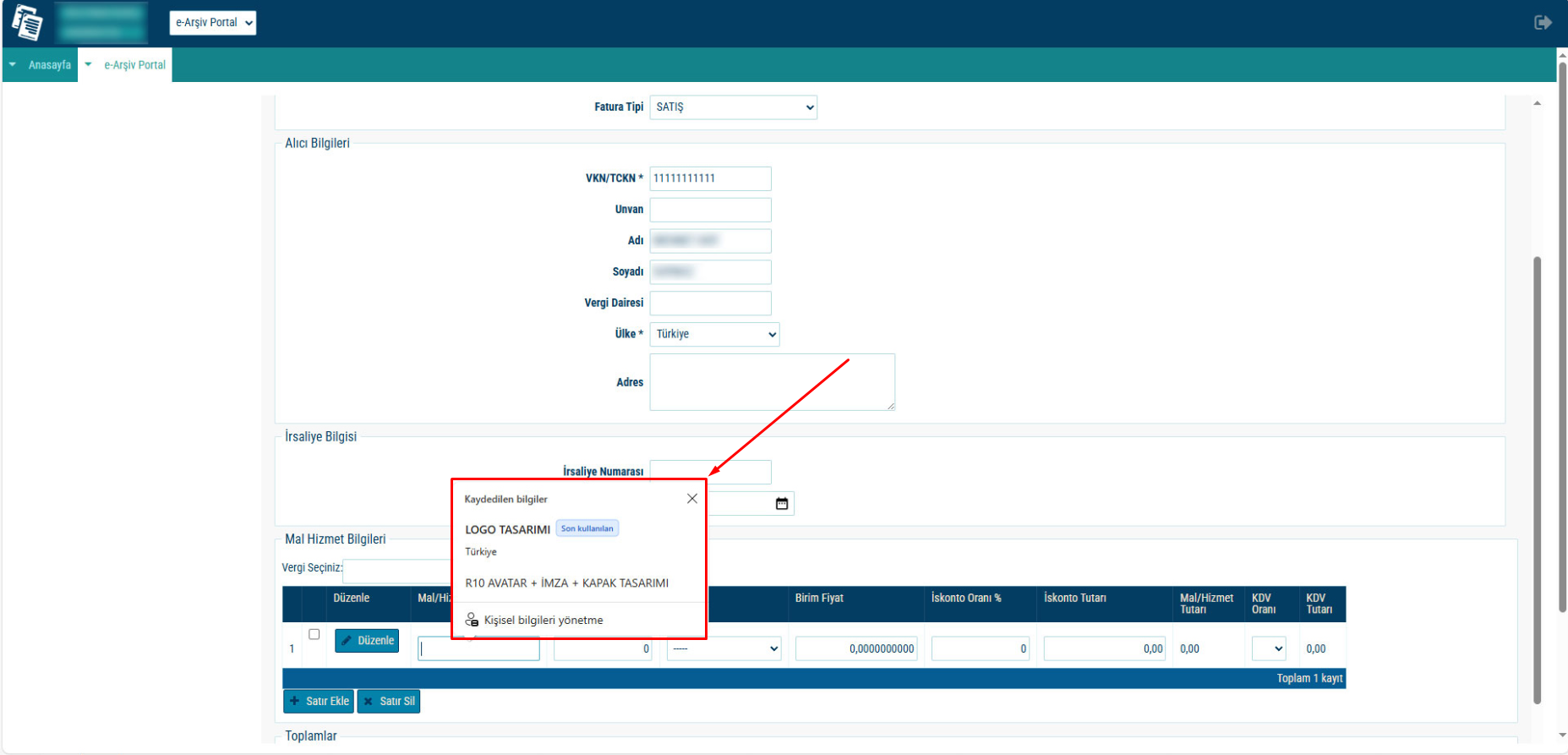Tick the checkbox for row 1
The height and width of the screenshot is (755, 1568).
pos(314,634)
